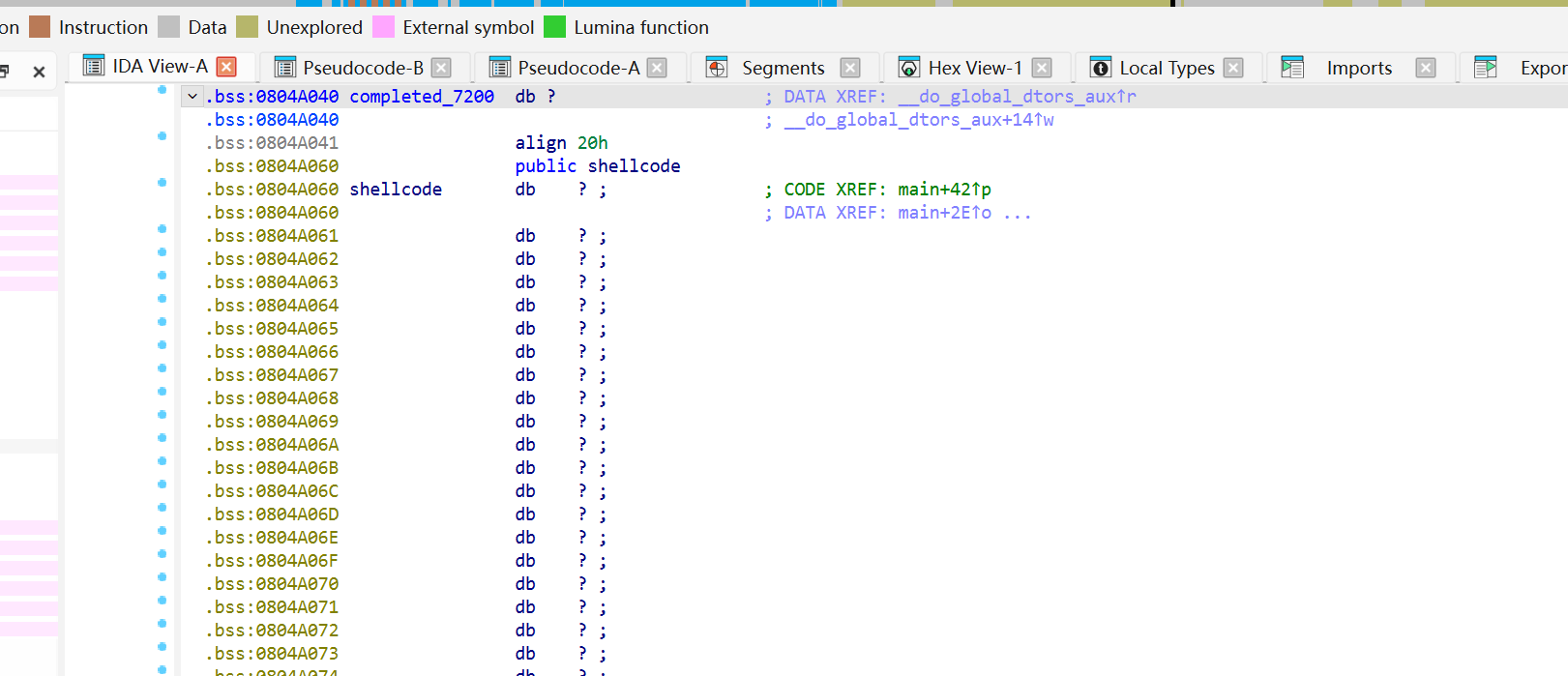
Task: Toggle breakpoint dot at address 0804A061
Action: (x=162, y=229)
